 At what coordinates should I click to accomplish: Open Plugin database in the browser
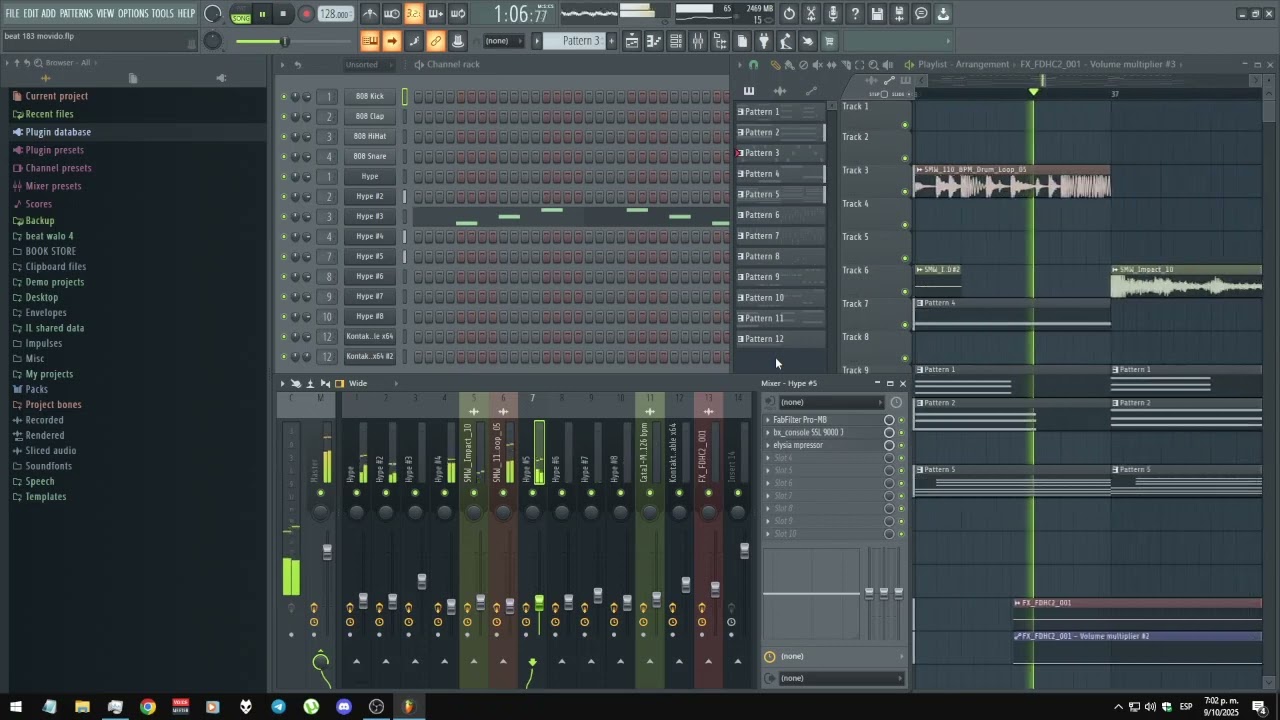point(58,132)
